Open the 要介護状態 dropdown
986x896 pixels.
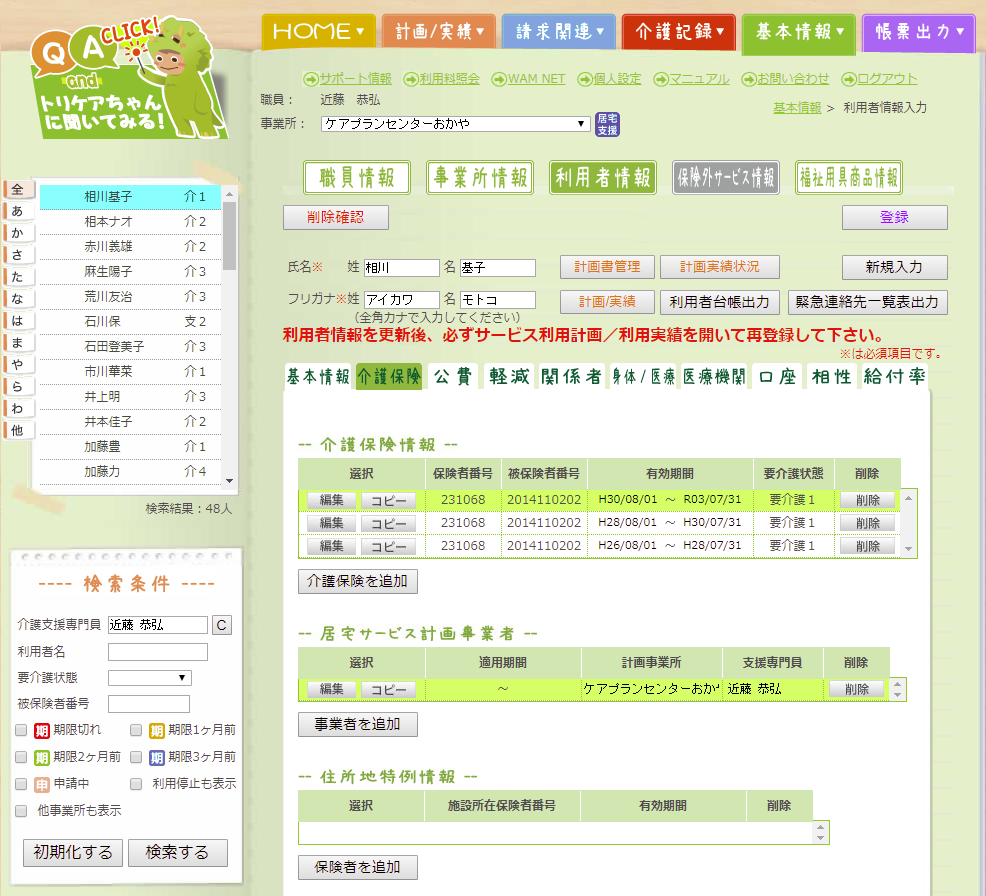148,677
